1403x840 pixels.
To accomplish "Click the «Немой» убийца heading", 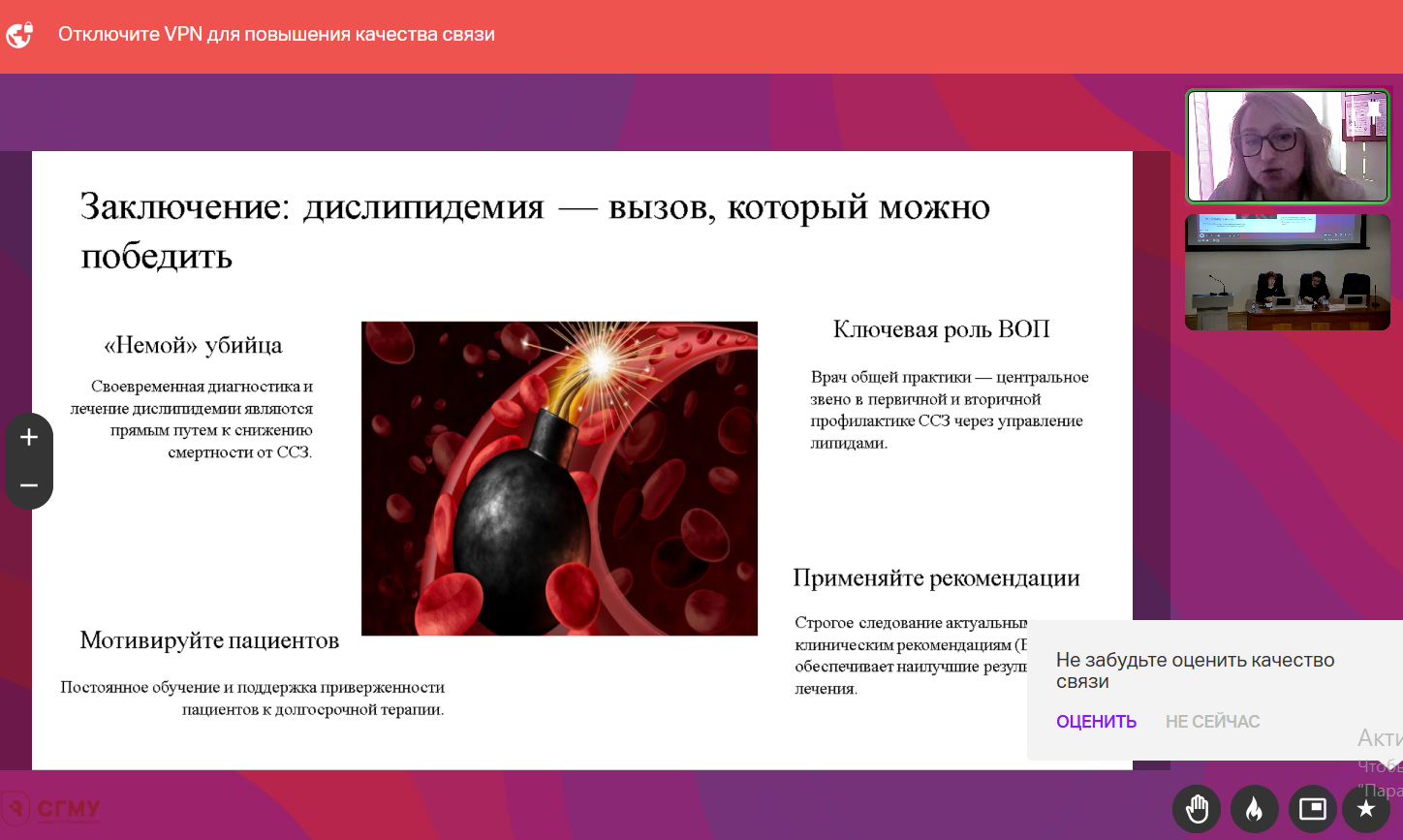I will click(x=193, y=346).
